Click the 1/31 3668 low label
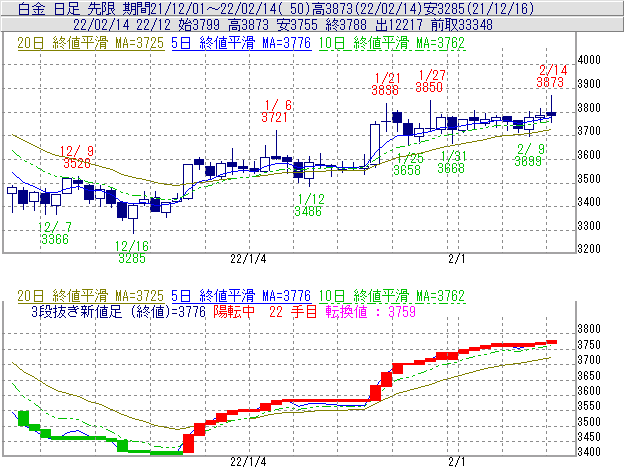 (x=452, y=162)
